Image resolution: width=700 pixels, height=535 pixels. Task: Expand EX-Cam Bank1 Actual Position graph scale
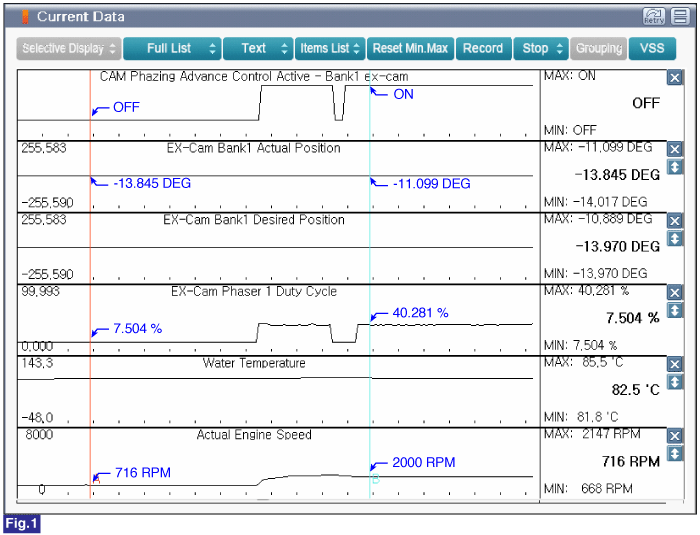point(674,167)
